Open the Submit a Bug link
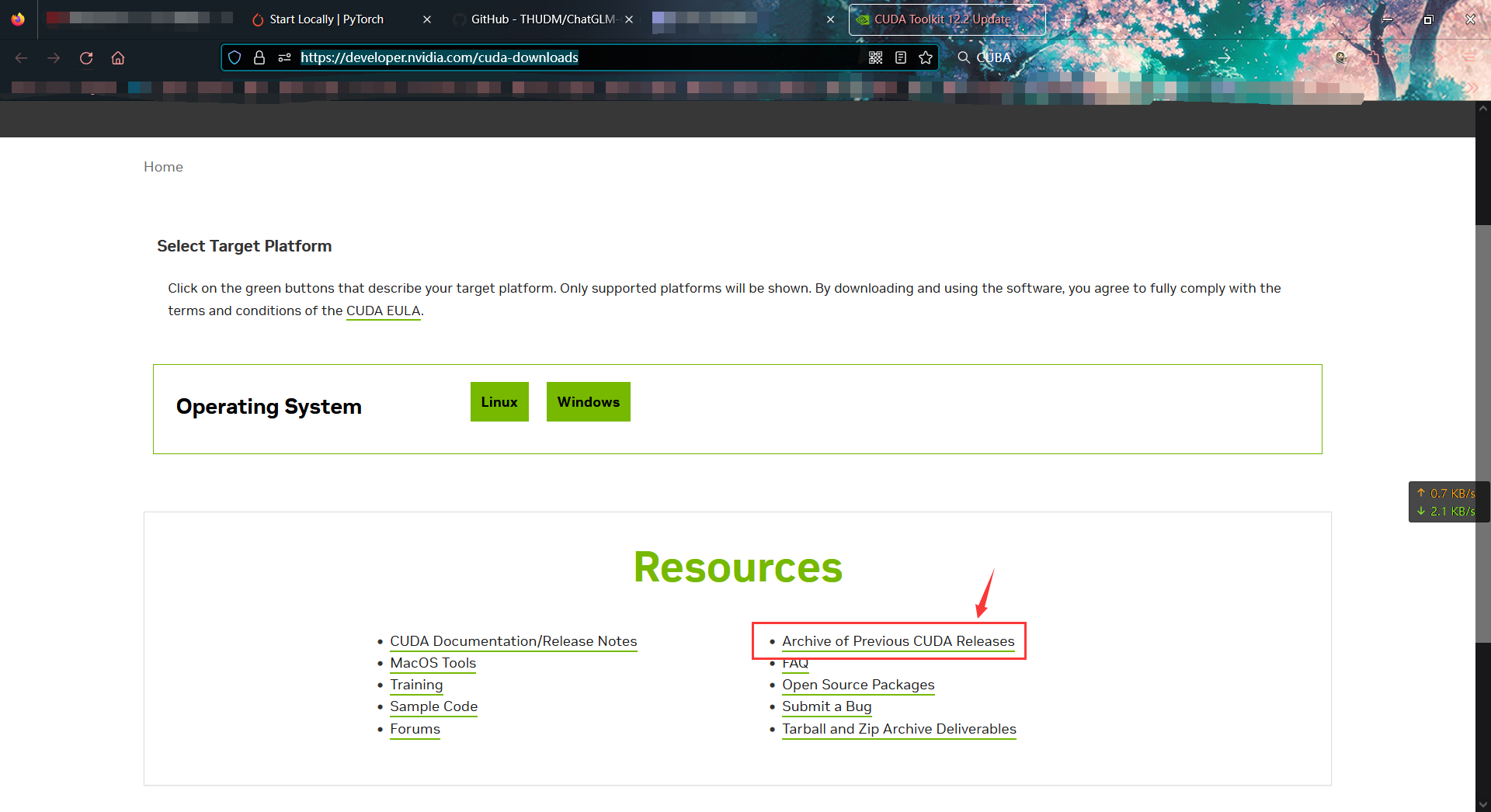The image size is (1491, 812). click(826, 706)
